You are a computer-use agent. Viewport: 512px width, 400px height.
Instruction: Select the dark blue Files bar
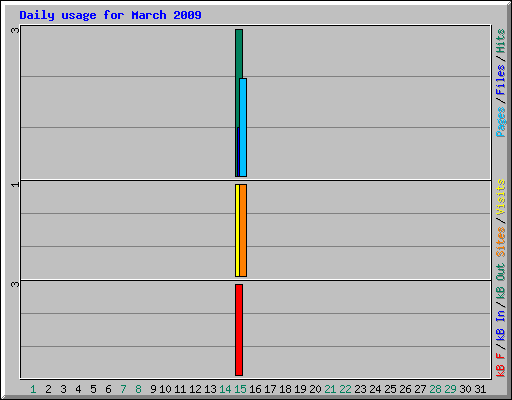[238, 152]
